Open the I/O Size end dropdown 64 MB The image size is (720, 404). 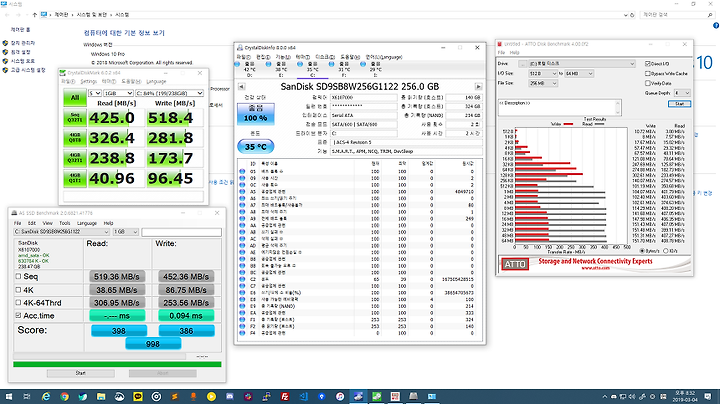[579, 73]
